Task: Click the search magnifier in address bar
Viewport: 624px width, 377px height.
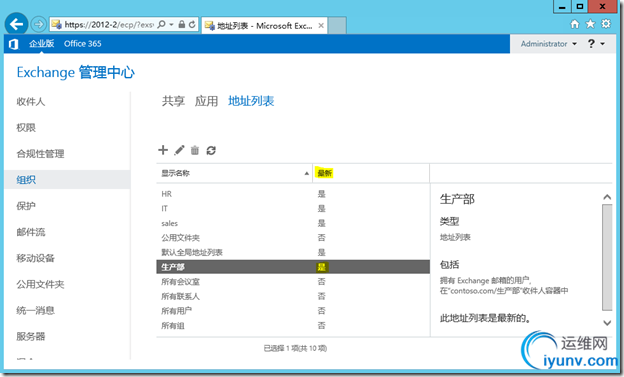Action: (x=162, y=24)
